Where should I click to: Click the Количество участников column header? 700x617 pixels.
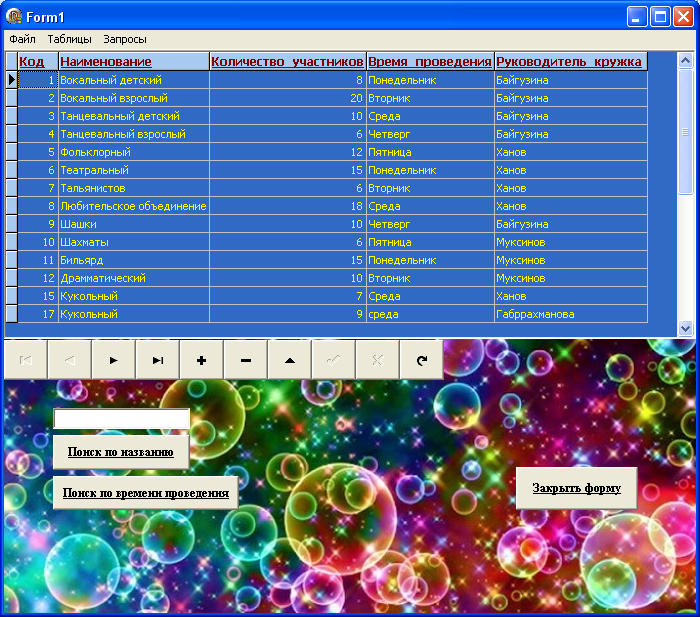(288, 62)
